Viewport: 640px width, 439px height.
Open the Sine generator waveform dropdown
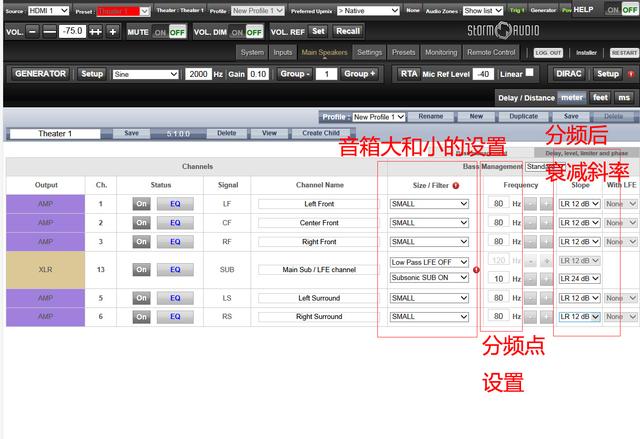click(145, 74)
